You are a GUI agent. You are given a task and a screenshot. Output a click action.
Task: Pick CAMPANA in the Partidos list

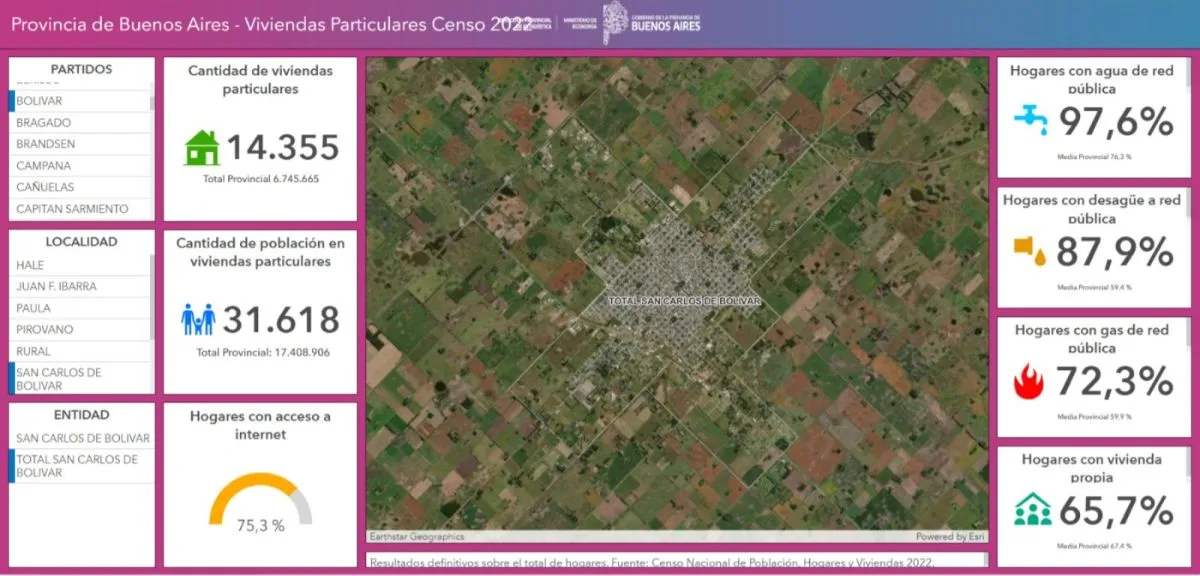[x=43, y=166]
